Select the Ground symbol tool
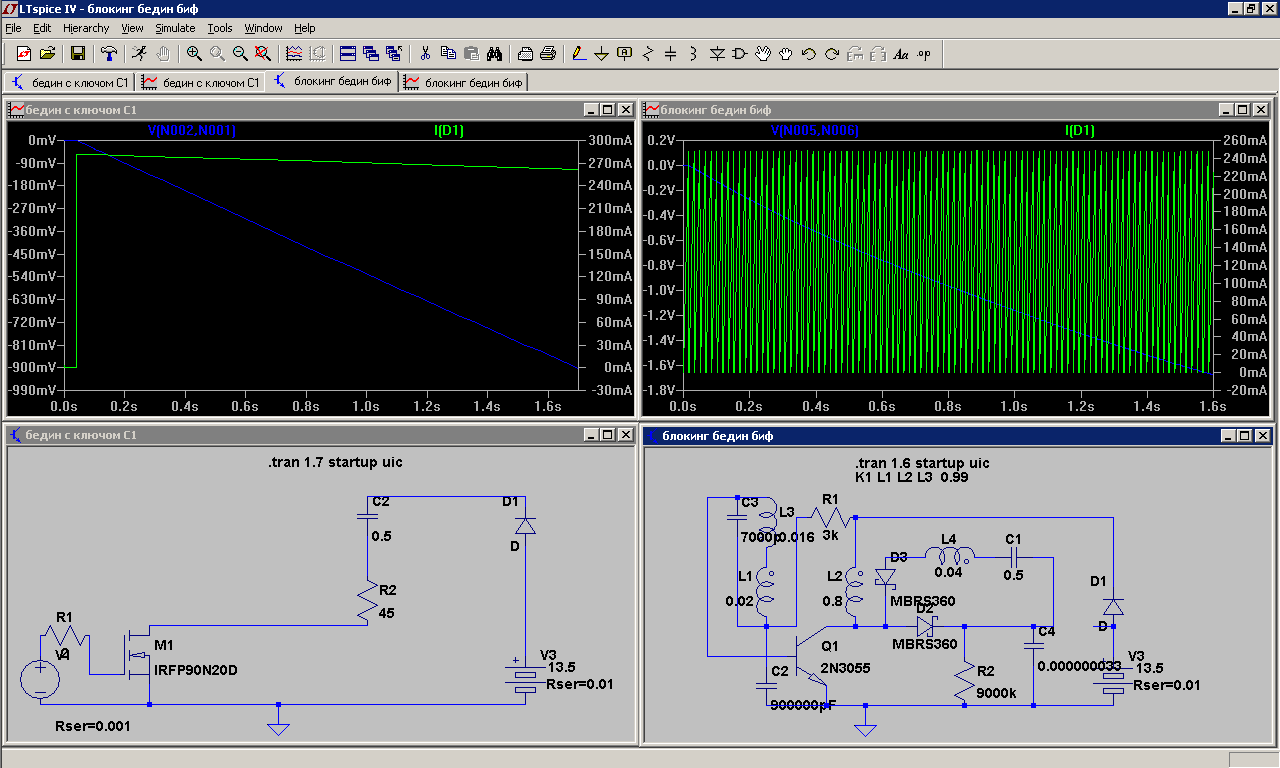Image resolution: width=1280 pixels, height=768 pixels. tap(601, 53)
